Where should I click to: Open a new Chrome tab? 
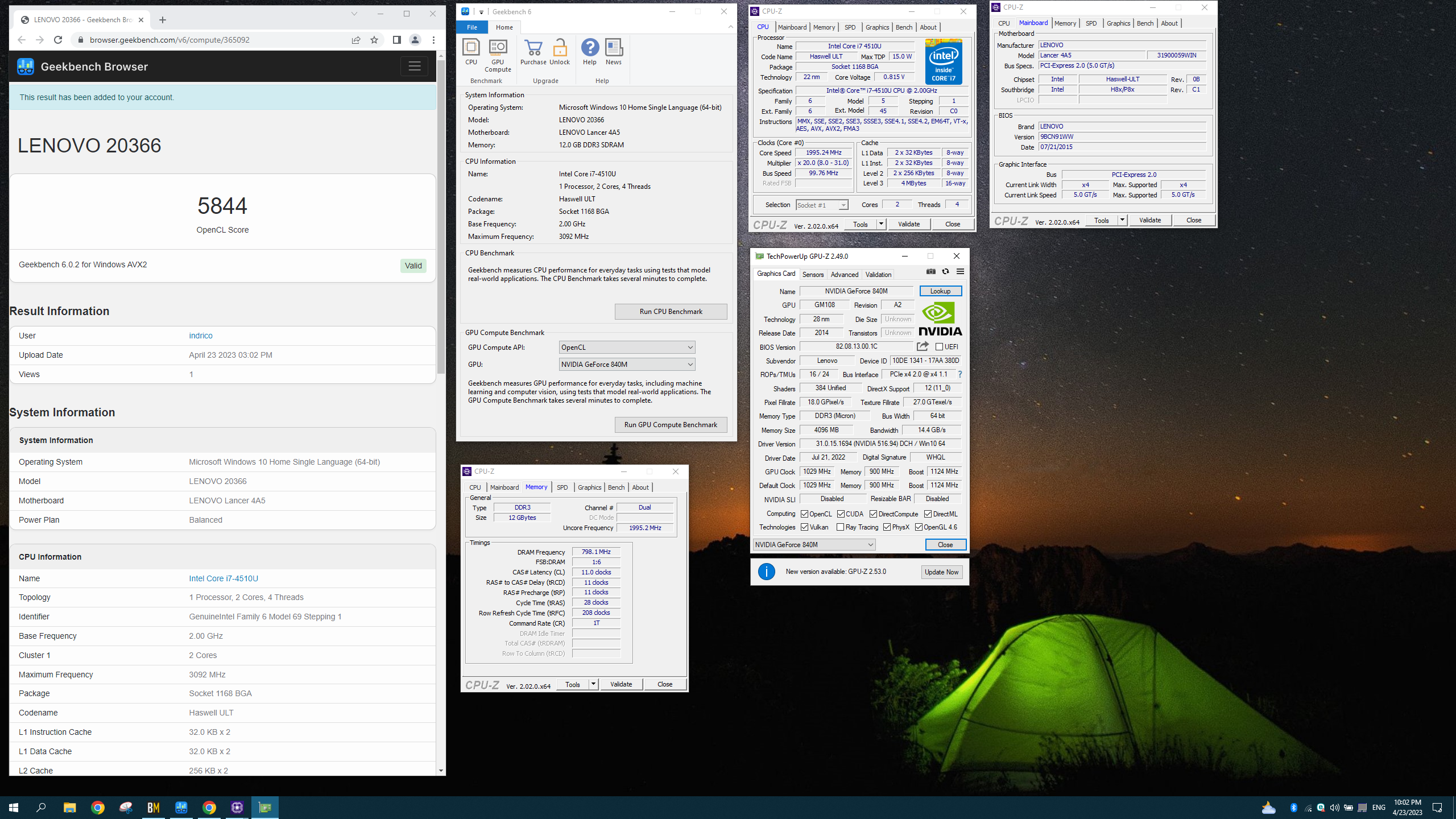point(163,20)
